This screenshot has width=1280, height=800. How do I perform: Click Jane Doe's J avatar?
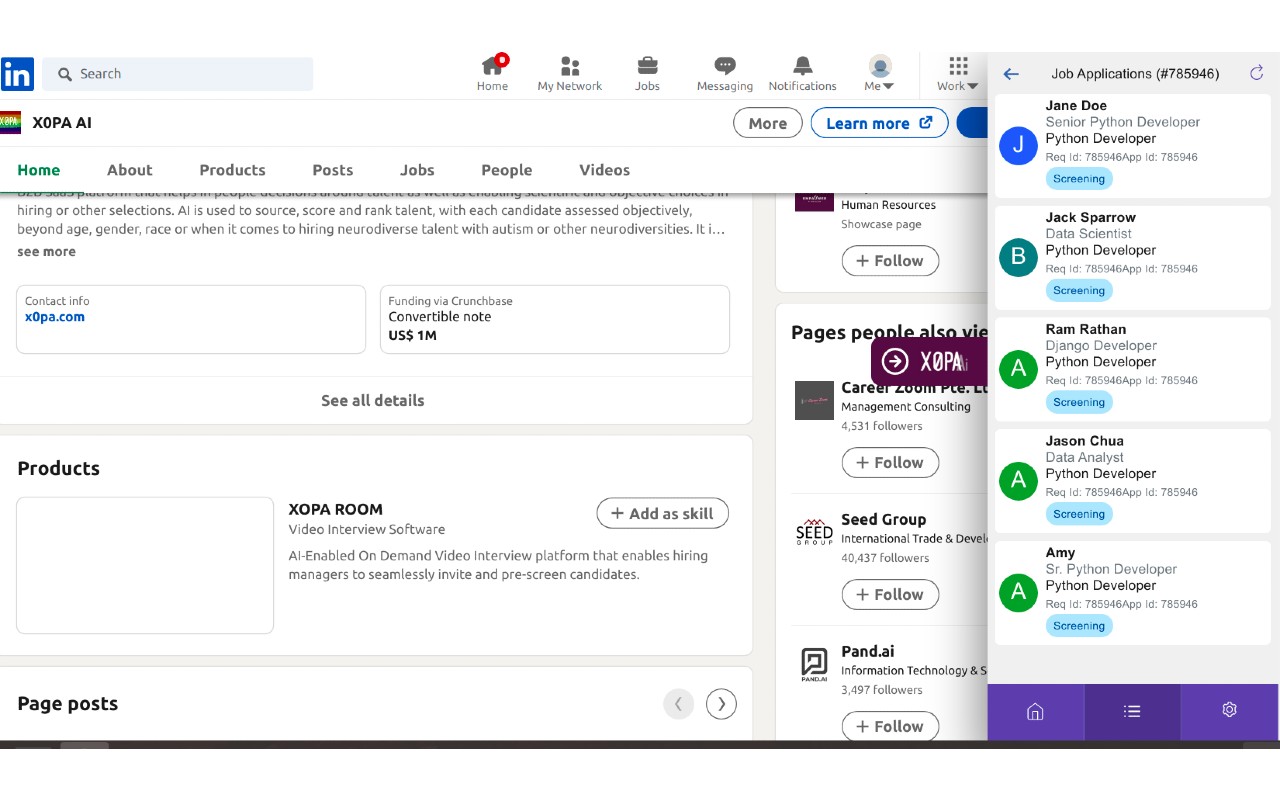pyautogui.click(x=1018, y=146)
